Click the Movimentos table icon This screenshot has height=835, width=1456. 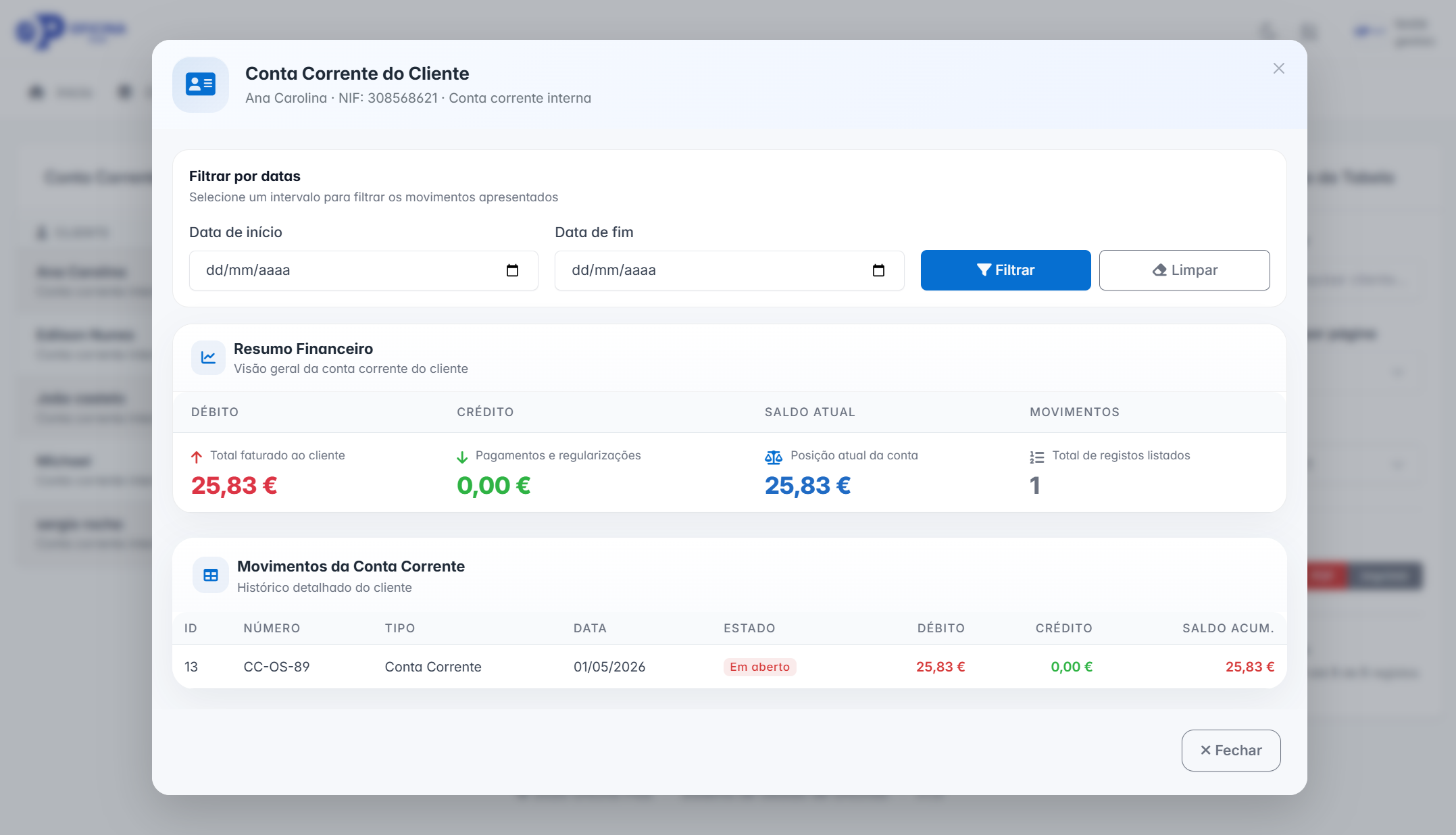[211, 576]
